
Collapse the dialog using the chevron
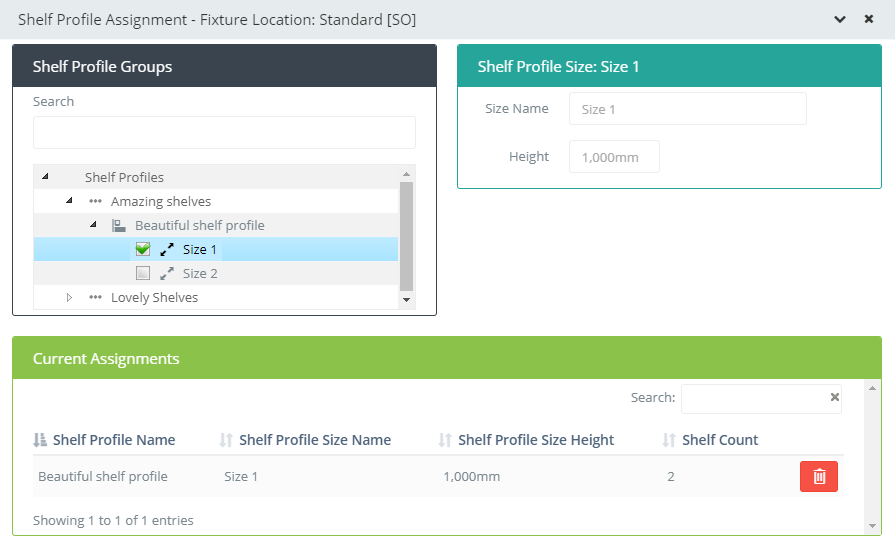(840, 19)
